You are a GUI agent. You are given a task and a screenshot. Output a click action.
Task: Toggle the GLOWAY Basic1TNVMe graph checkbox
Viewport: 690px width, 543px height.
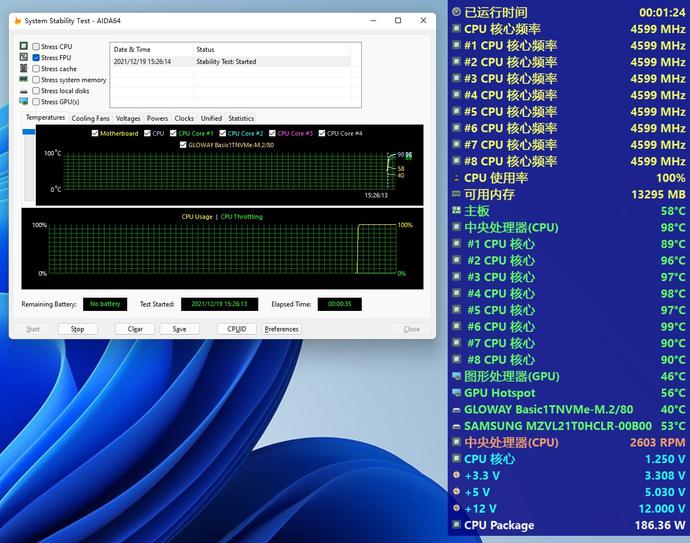(x=183, y=144)
